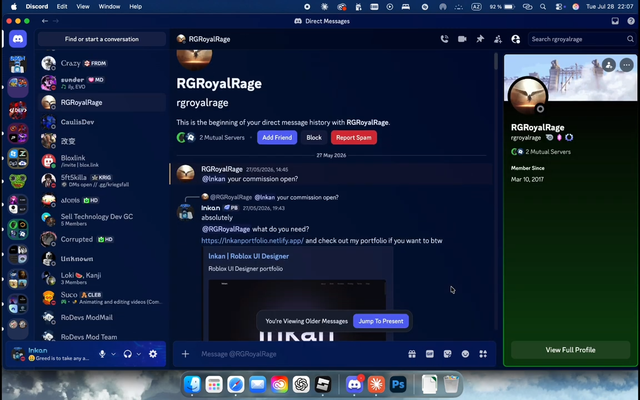Open Safari from the dock

click(x=236, y=384)
